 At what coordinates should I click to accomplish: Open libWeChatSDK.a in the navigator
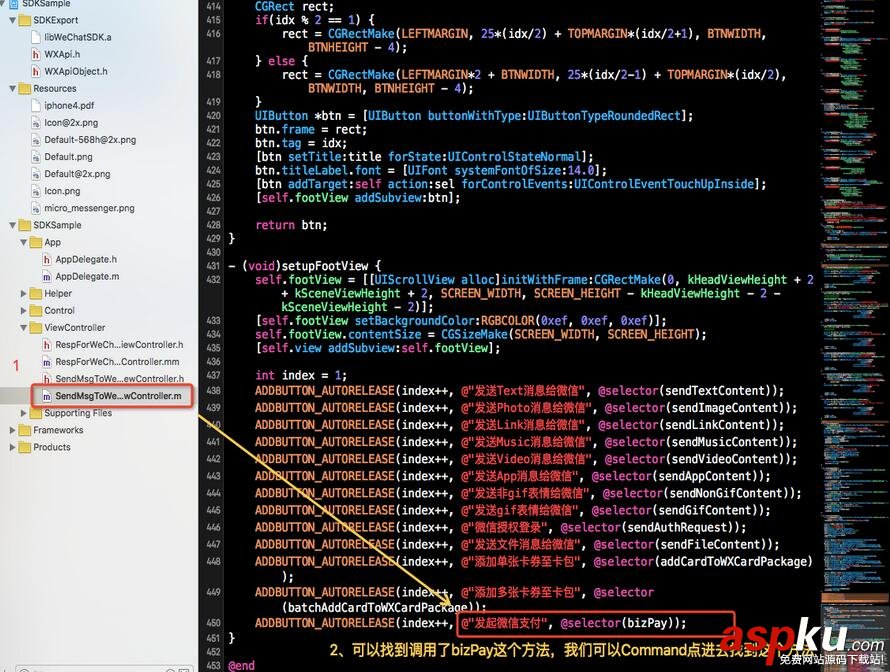click(78, 37)
